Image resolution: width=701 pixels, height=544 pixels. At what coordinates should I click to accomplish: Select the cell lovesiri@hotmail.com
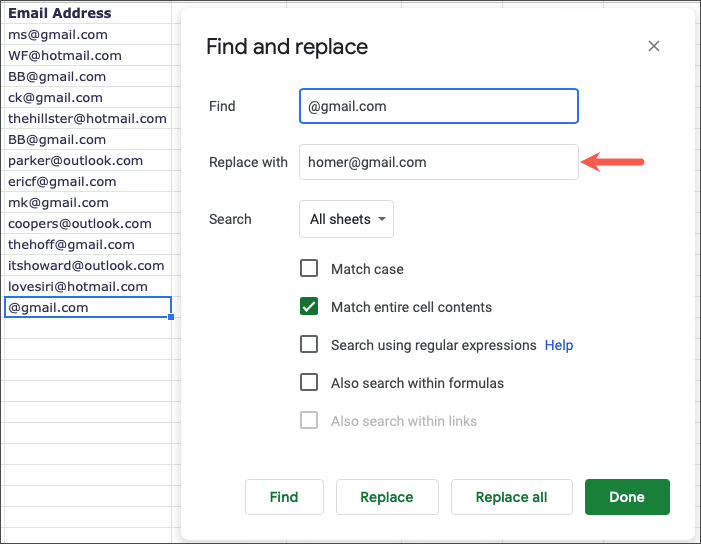[78, 286]
